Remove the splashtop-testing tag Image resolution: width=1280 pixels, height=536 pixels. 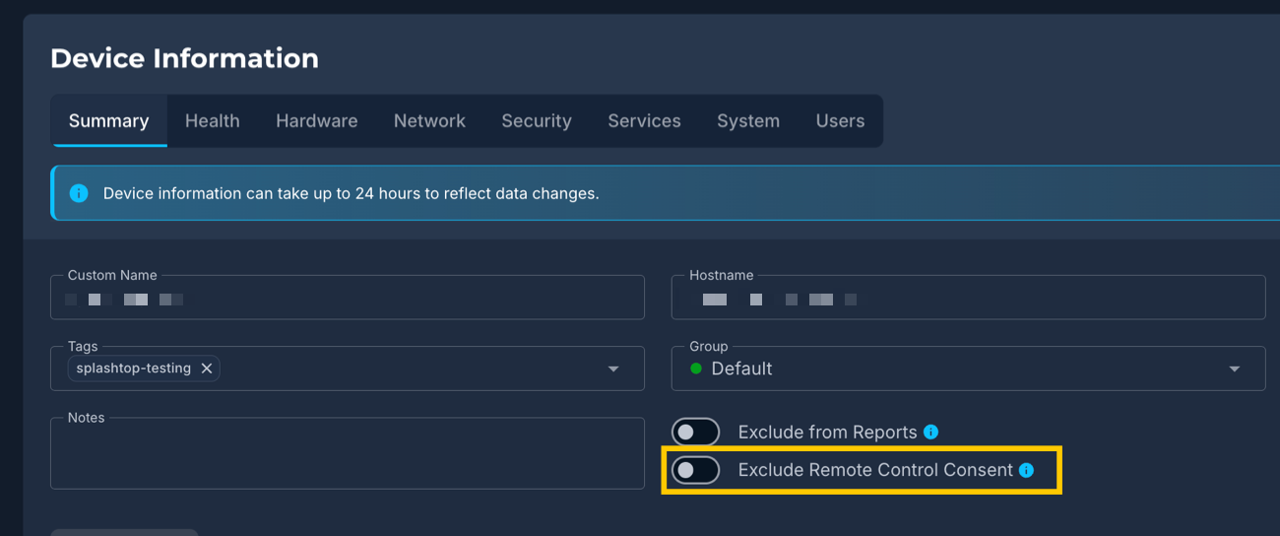point(207,368)
